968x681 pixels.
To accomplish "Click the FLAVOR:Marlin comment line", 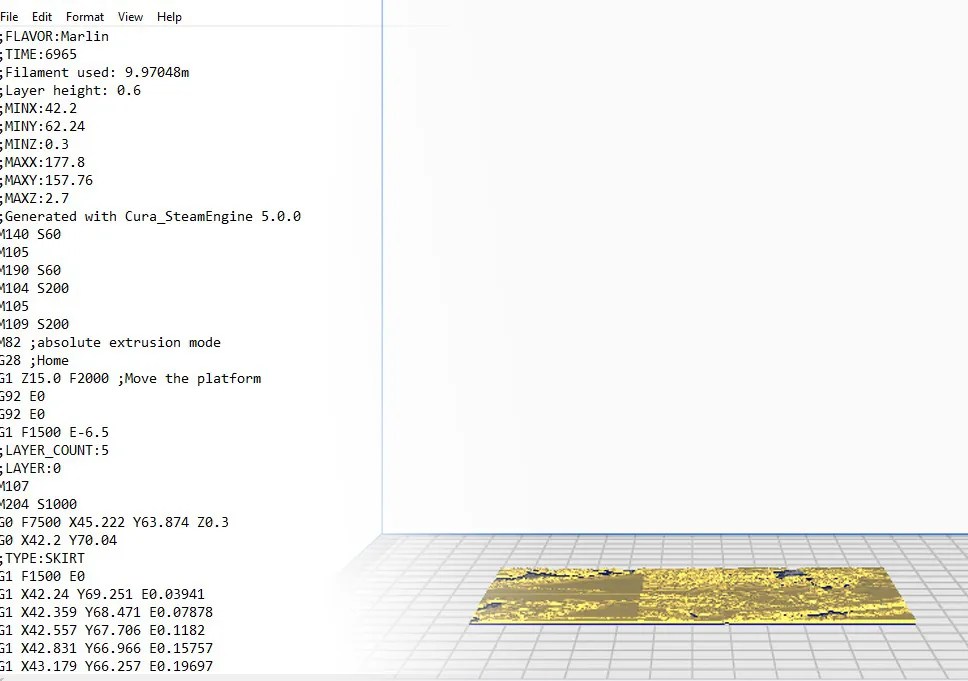I will click(x=55, y=36).
